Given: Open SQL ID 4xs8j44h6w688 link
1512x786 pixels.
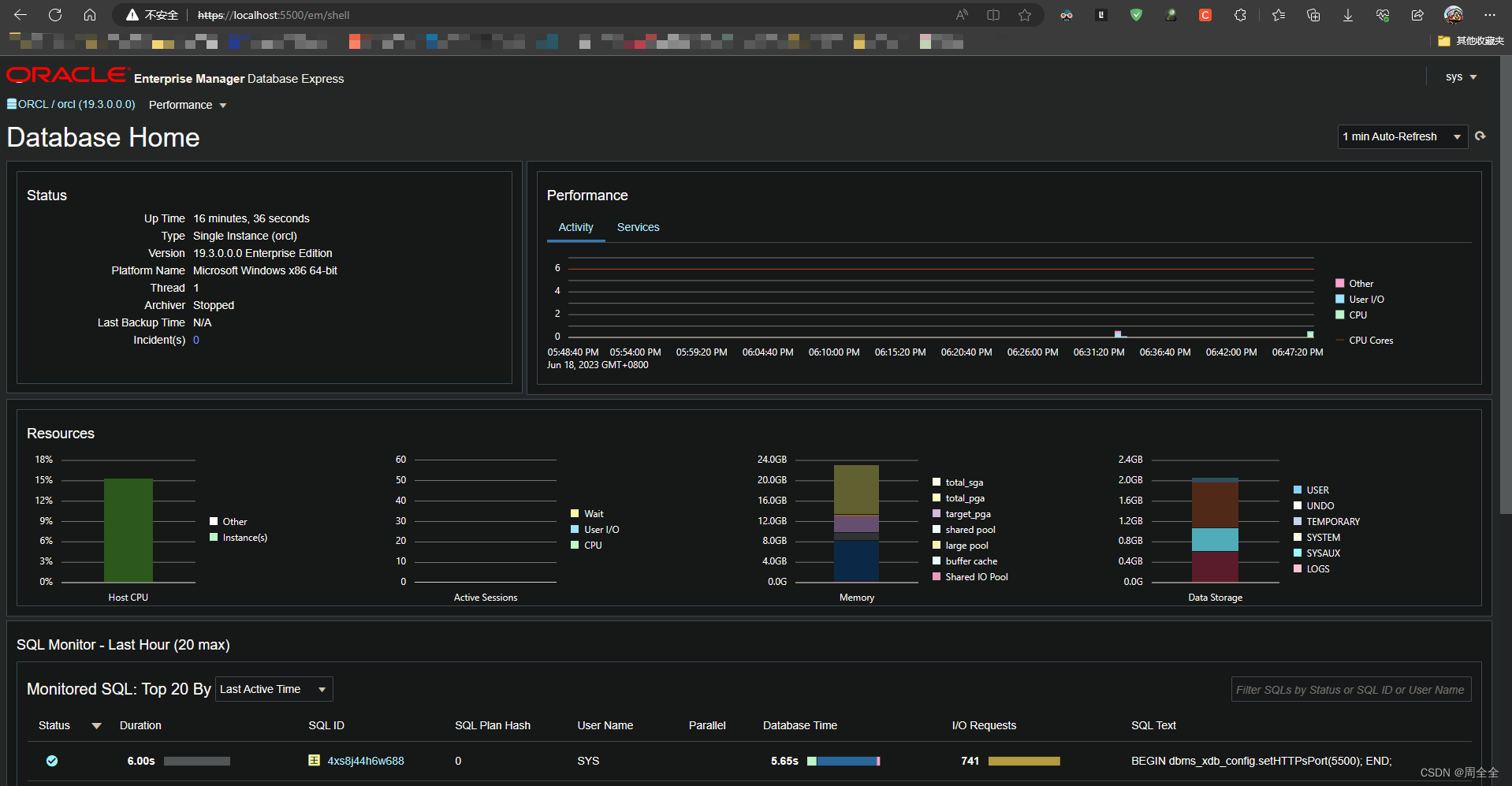Looking at the screenshot, I should pyautogui.click(x=366, y=761).
